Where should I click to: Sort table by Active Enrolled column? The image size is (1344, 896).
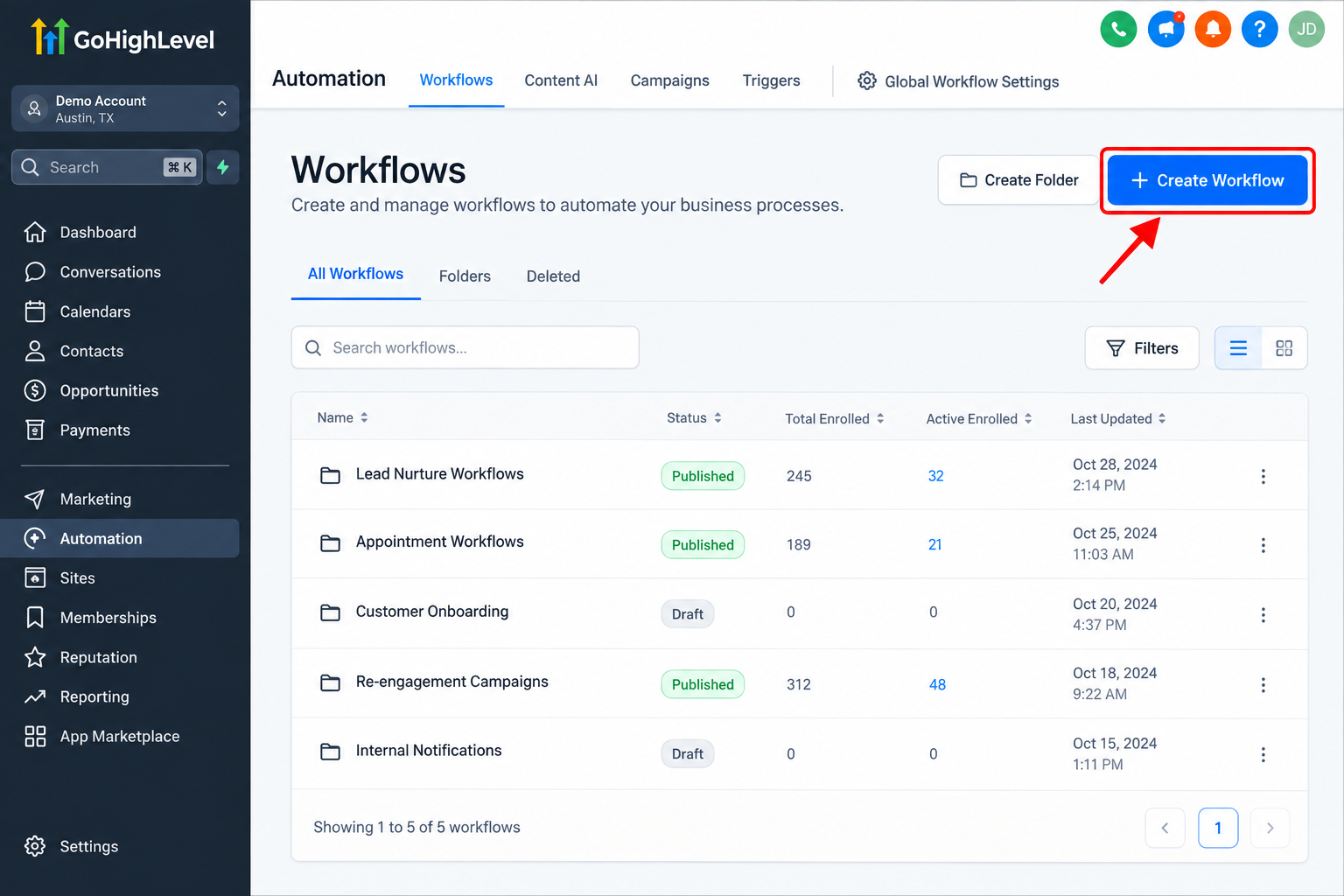click(979, 419)
